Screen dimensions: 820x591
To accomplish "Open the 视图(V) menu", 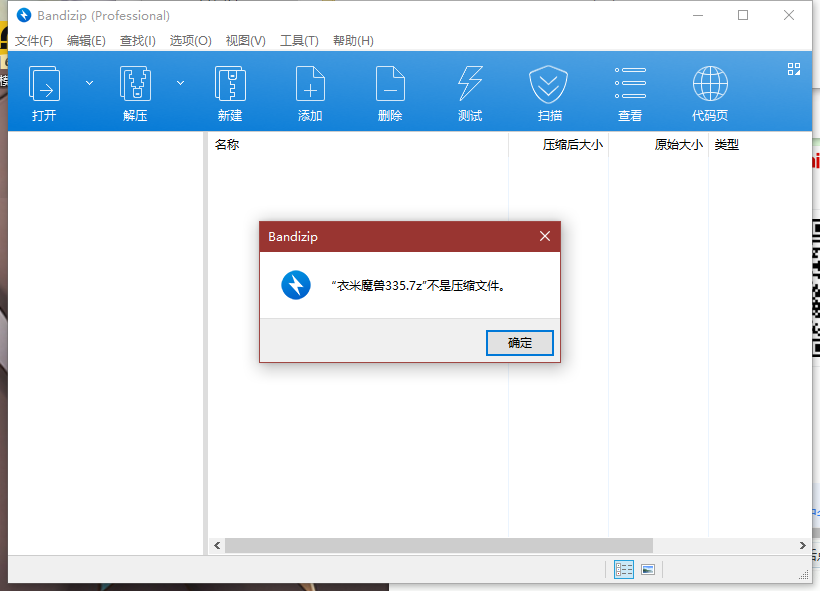I will [x=246, y=41].
